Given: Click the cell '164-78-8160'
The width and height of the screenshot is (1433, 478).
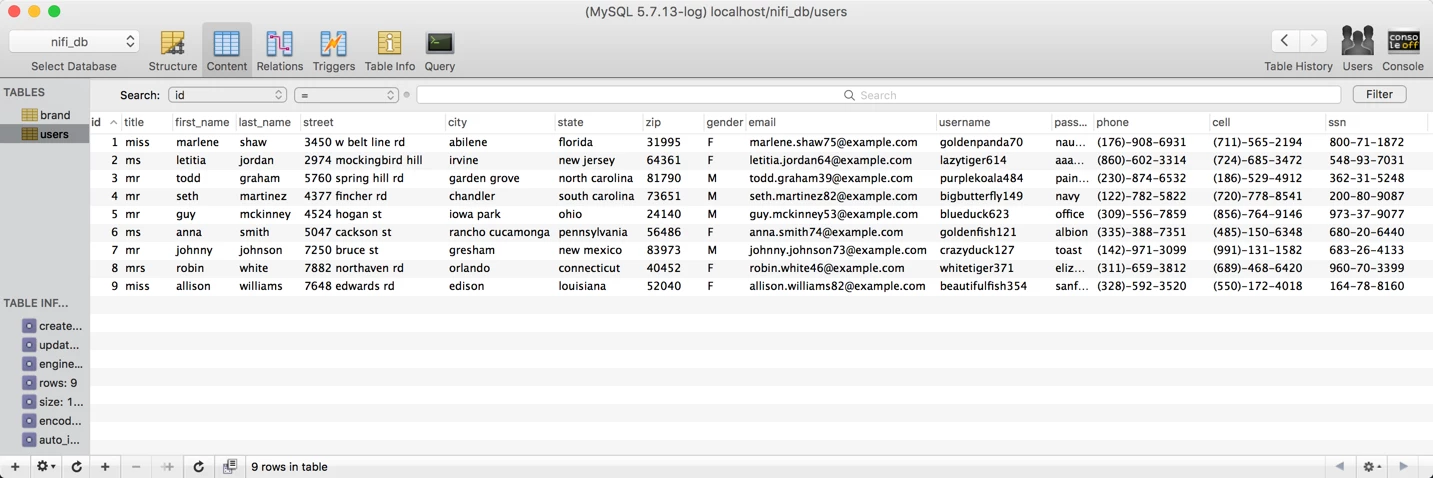Looking at the screenshot, I should tap(1366, 286).
